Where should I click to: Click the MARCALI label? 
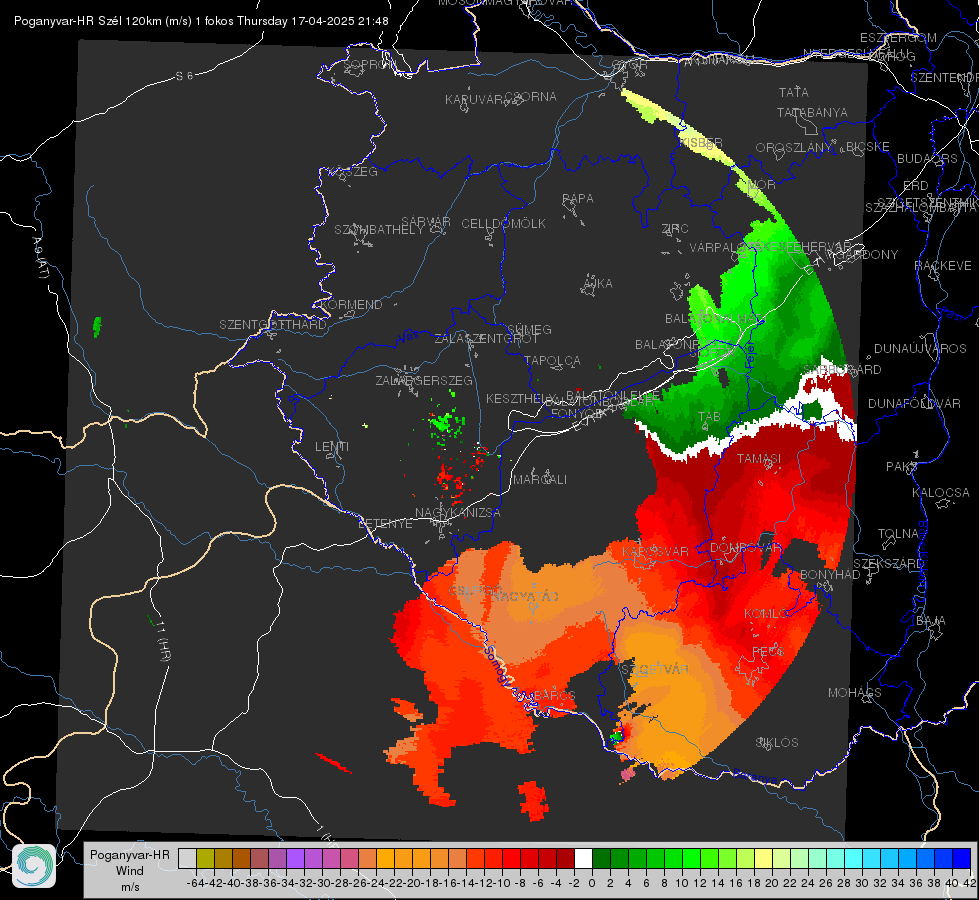click(x=539, y=480)
